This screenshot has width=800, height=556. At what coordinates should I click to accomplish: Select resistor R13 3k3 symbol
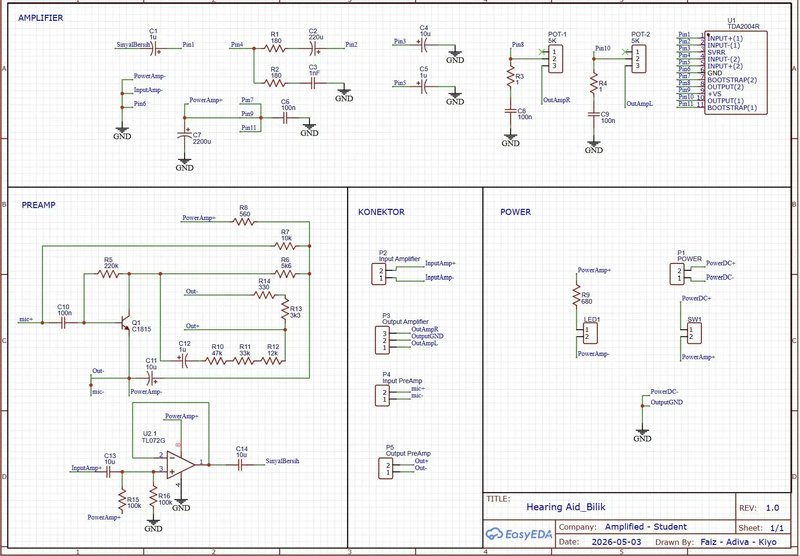pos(285,309)
